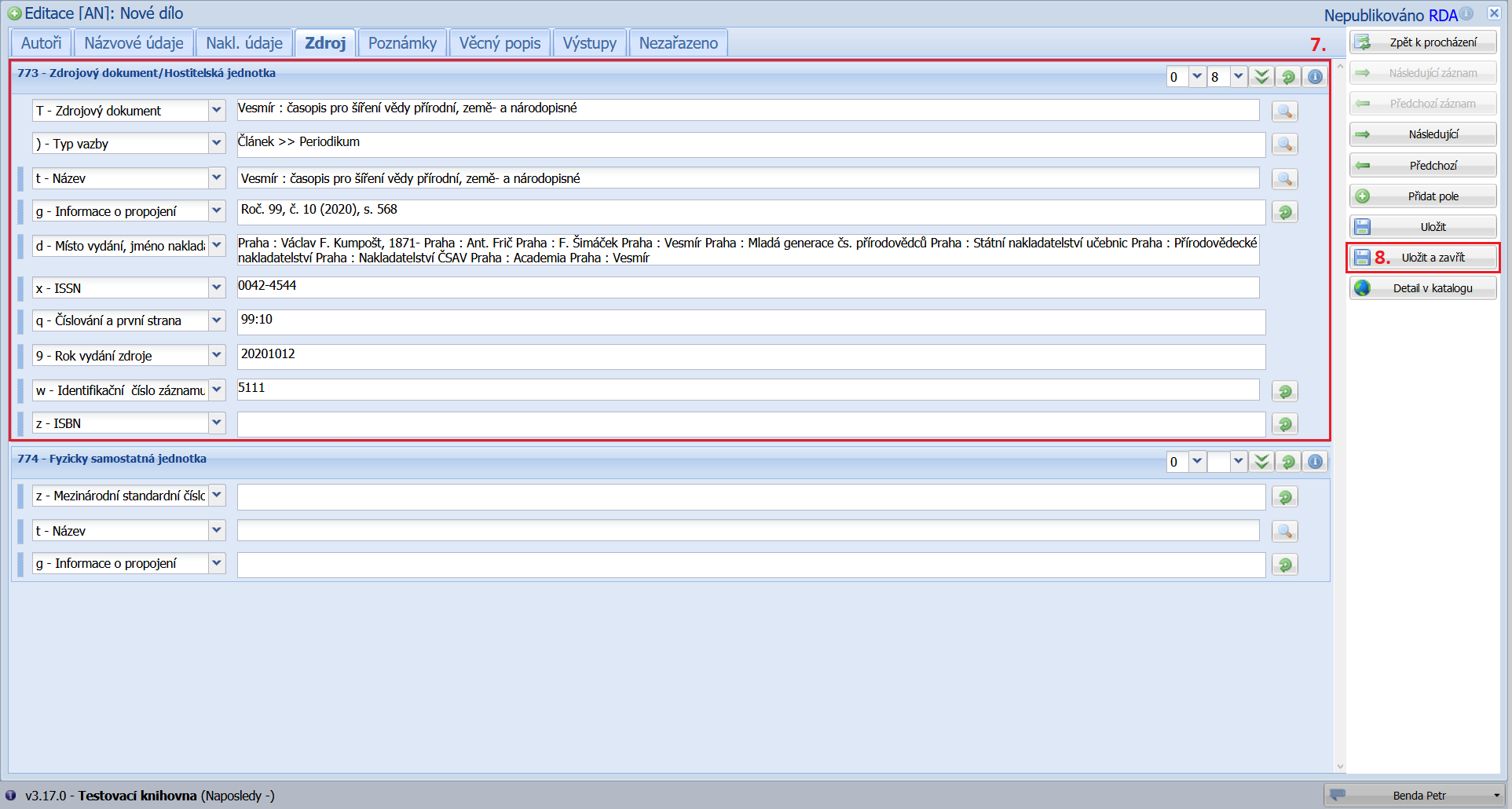Go back via Zpět k procházení
Screen dimensions: 1512x809
coord(1422,42)
